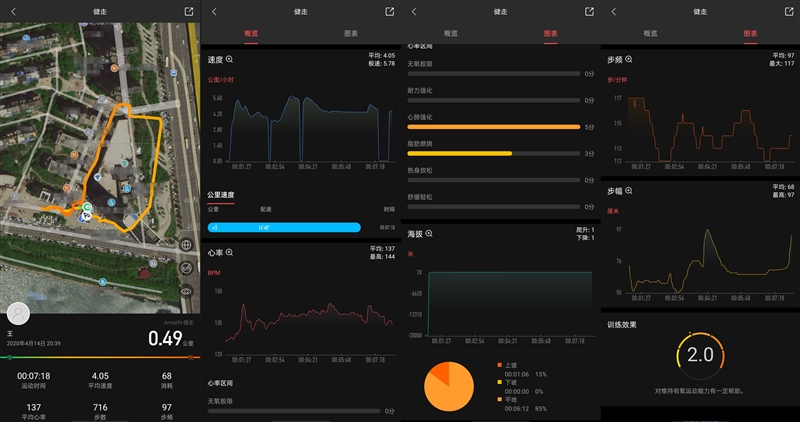Select 图表 tab on the 速度 screen
This screenshot has height=422, width=800.
tap(351, 34)
